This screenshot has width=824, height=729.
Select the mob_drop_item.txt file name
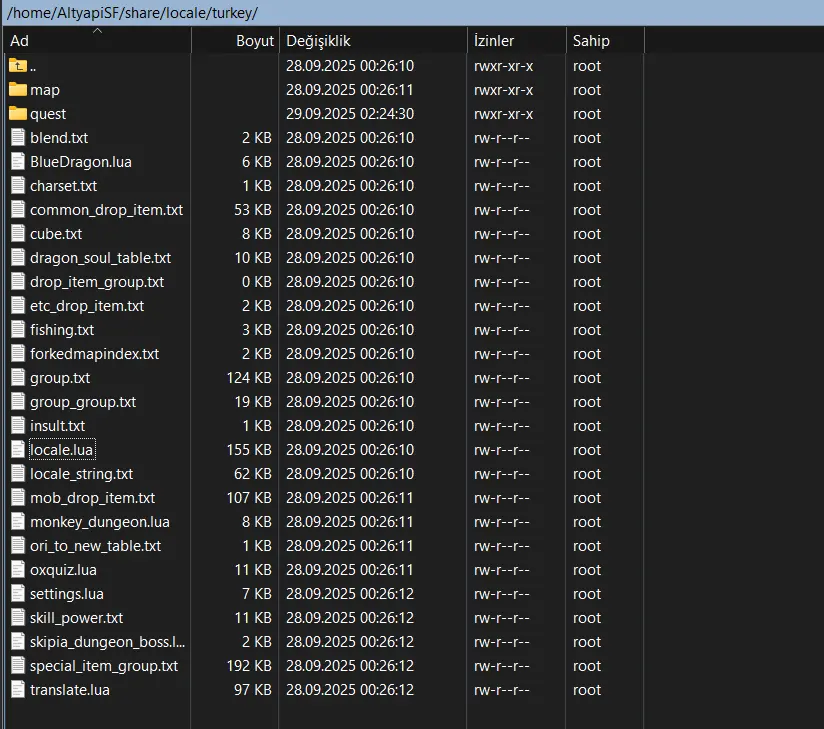tap(92, 498)
